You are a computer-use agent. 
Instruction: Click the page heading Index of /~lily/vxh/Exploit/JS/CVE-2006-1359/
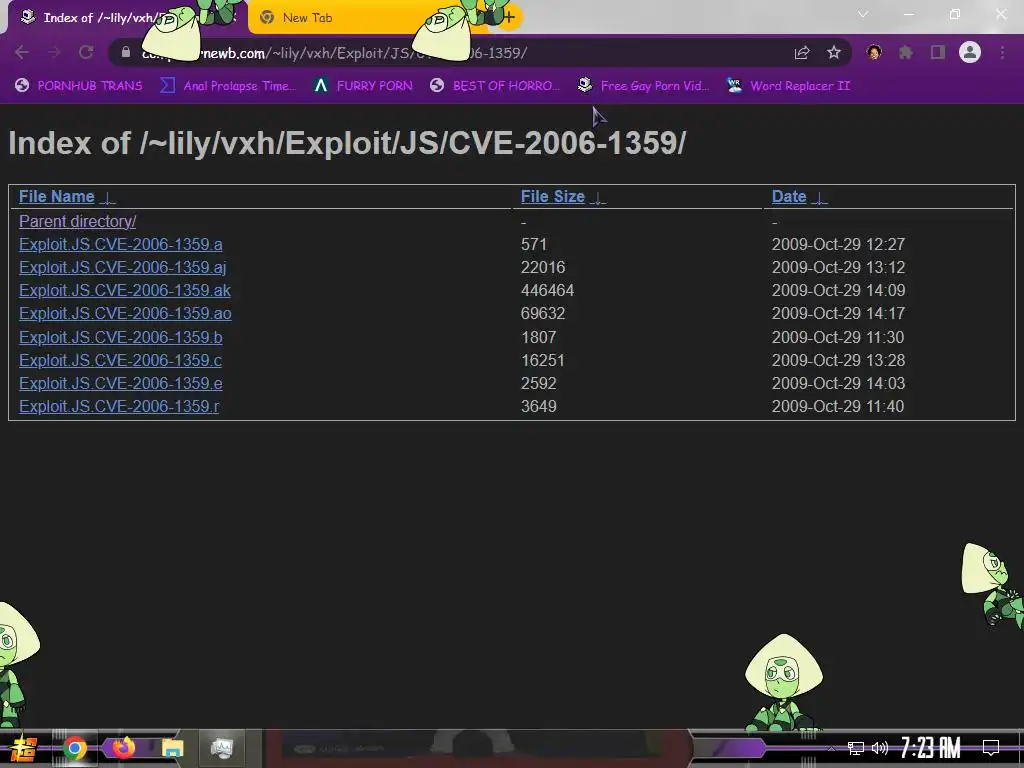click(x=347, y=143)
